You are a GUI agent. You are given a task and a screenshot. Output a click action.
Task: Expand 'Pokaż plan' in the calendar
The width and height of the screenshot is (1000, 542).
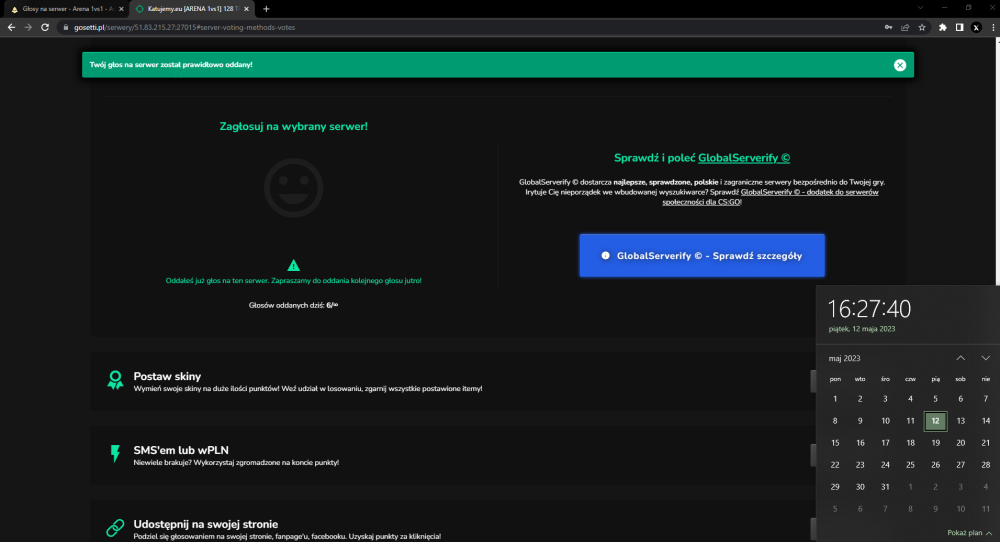pos(969,533)
